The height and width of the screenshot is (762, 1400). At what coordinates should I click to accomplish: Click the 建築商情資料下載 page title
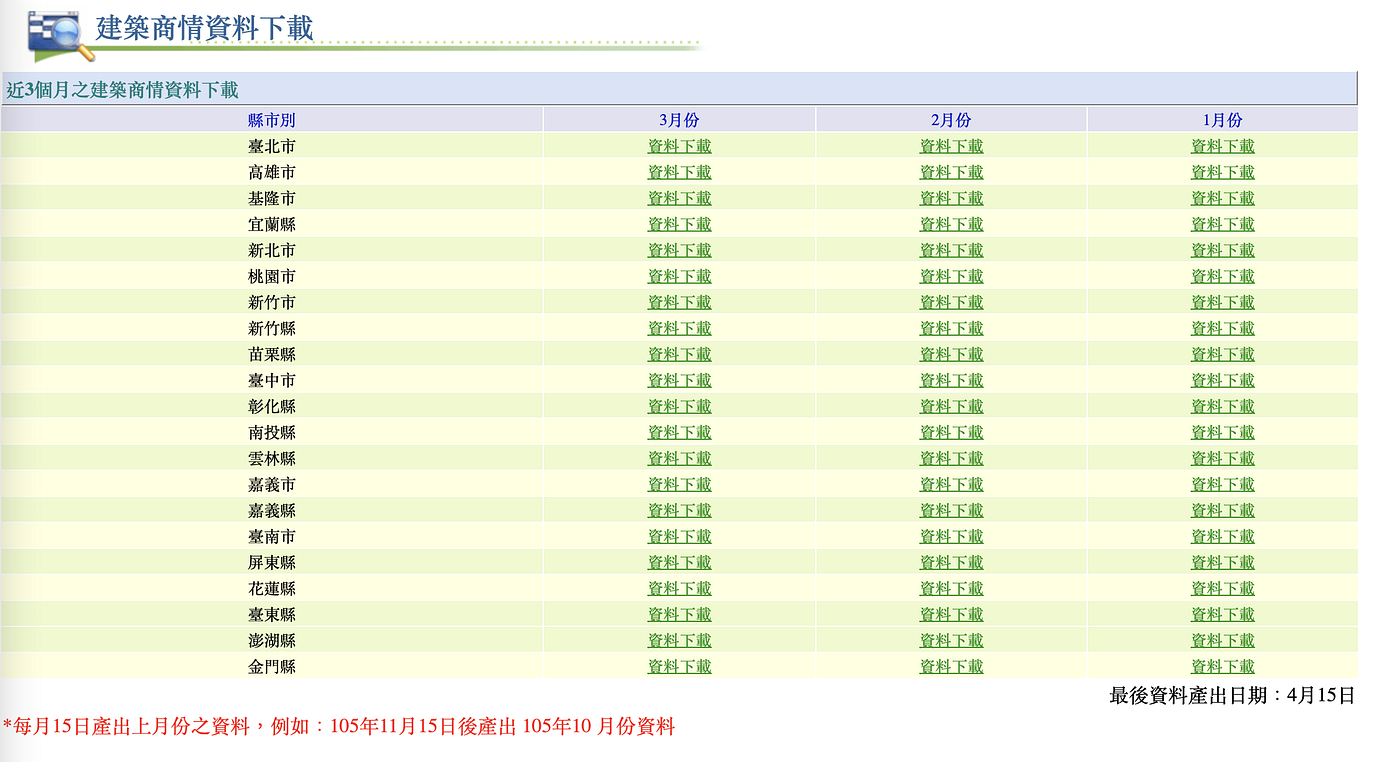pos(205,27)
